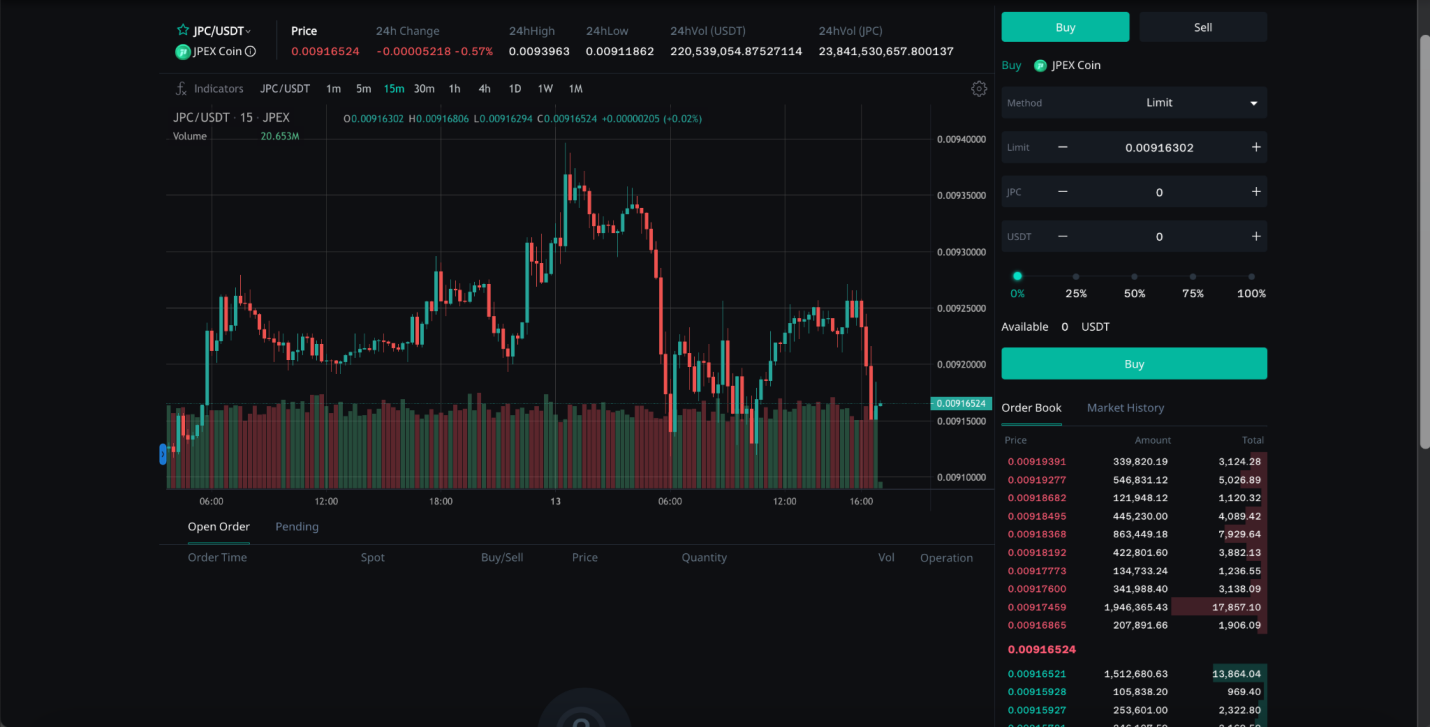Decrease the Limit price with minus
The image size is (1430, 727).
click(x=1062, y=147)
